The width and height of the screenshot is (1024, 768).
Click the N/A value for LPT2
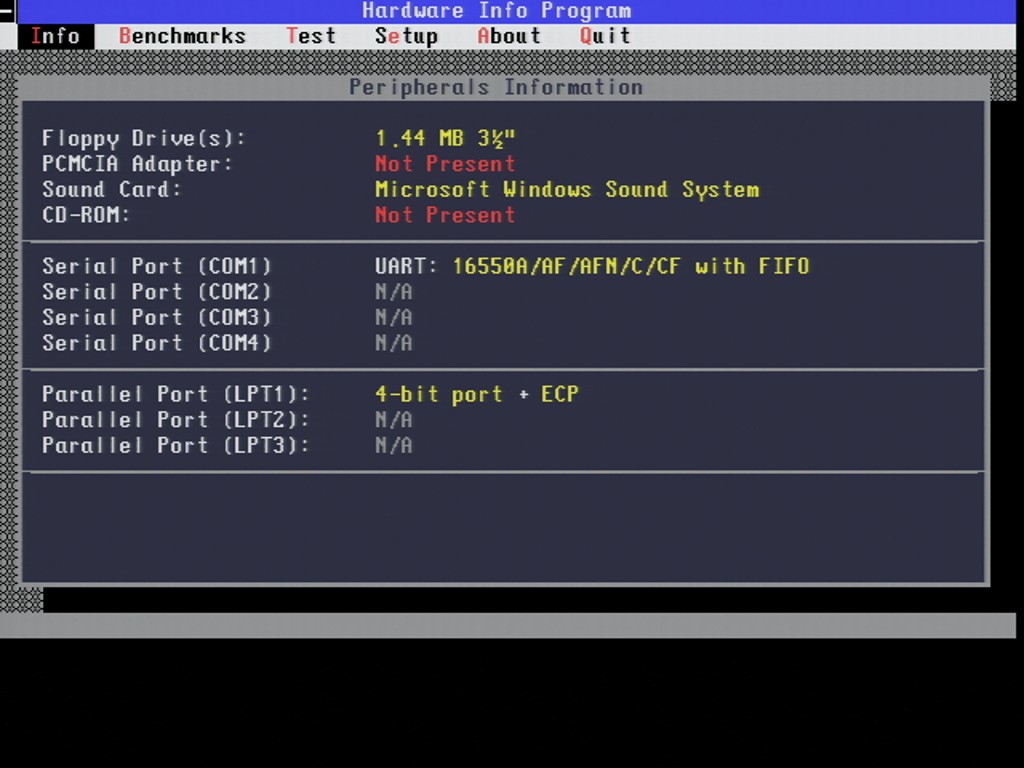(394, 420)
